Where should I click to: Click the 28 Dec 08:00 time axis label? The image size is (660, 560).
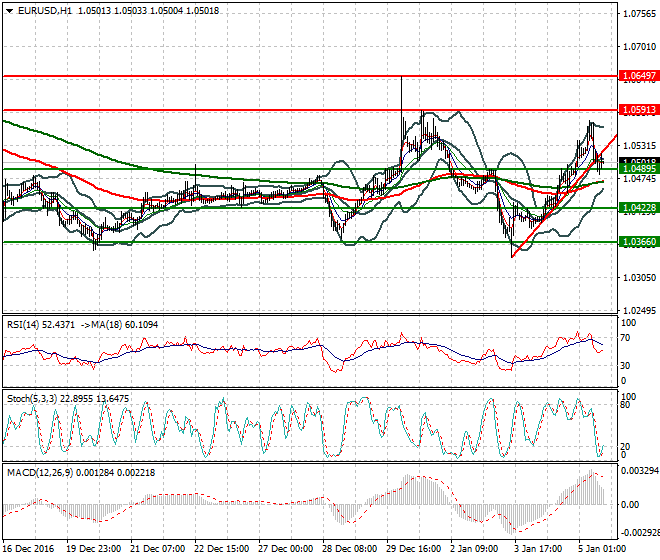(x=349, y=549)
